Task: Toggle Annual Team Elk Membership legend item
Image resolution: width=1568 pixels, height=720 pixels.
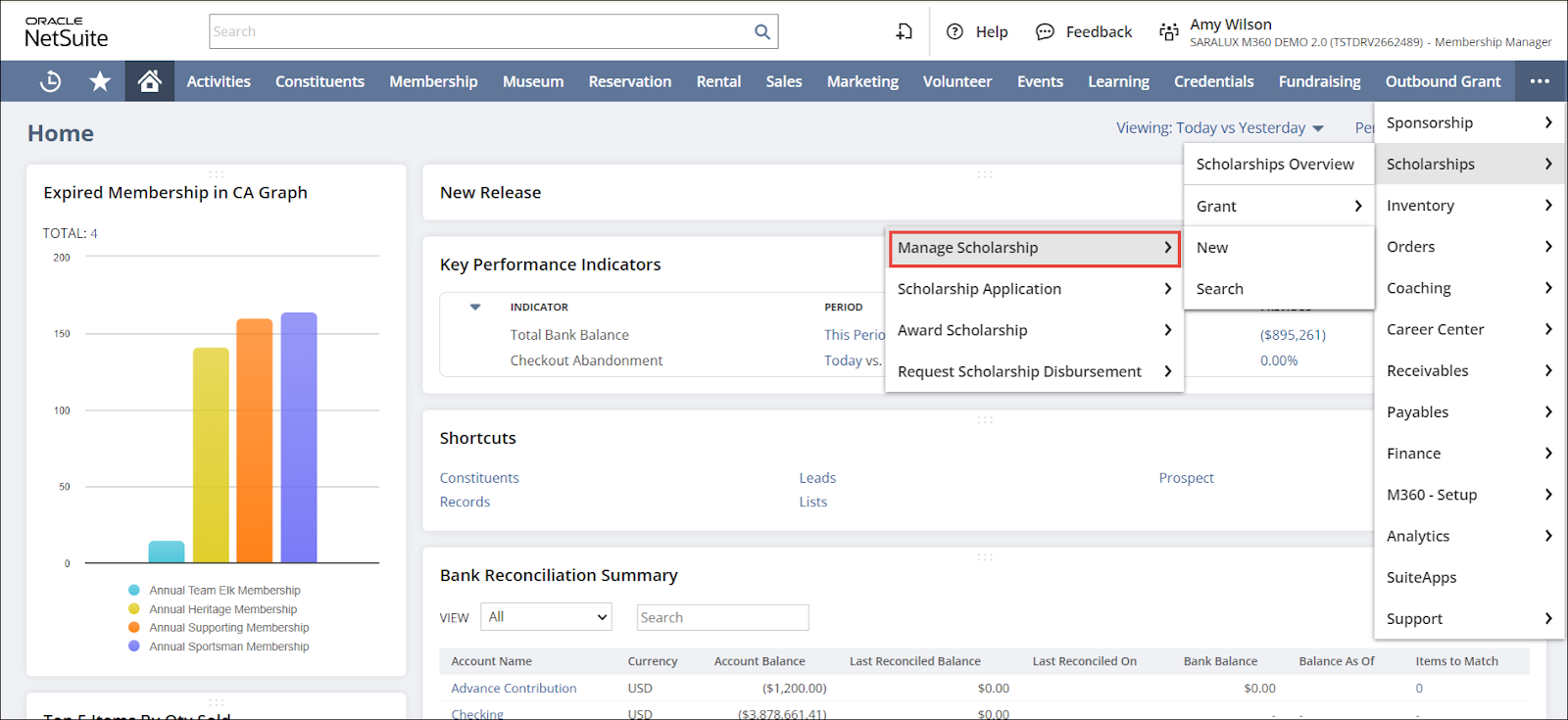Action: pos(224,591)
